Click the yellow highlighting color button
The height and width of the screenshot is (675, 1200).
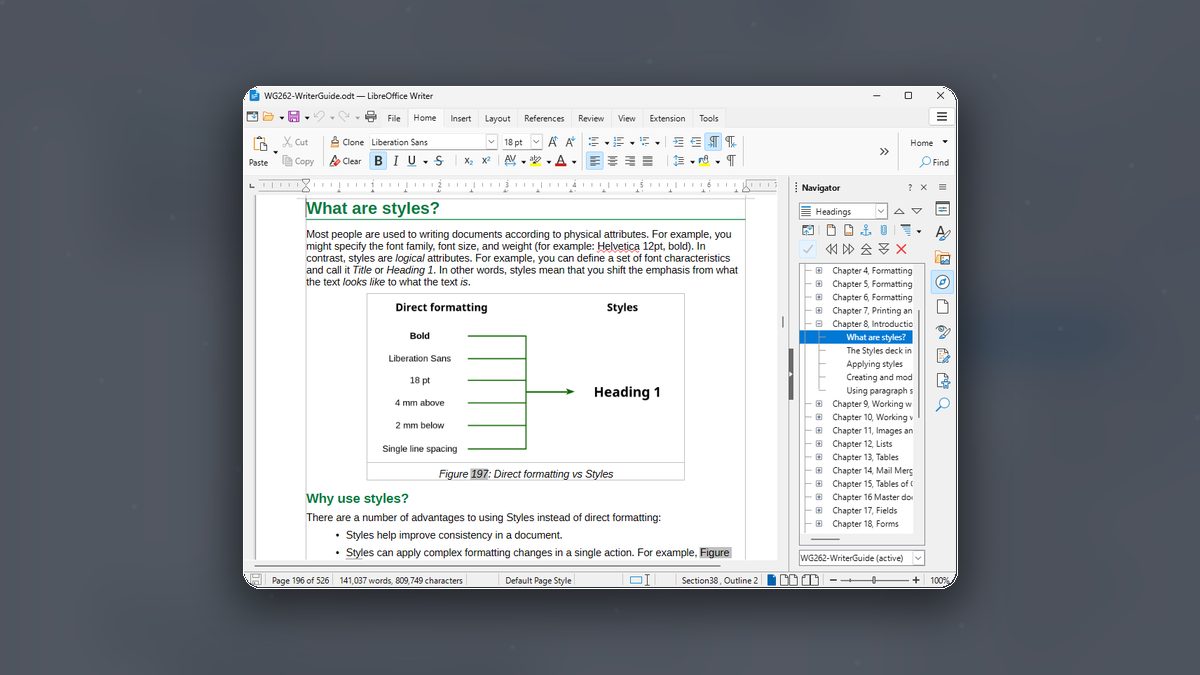click(535, 161)
